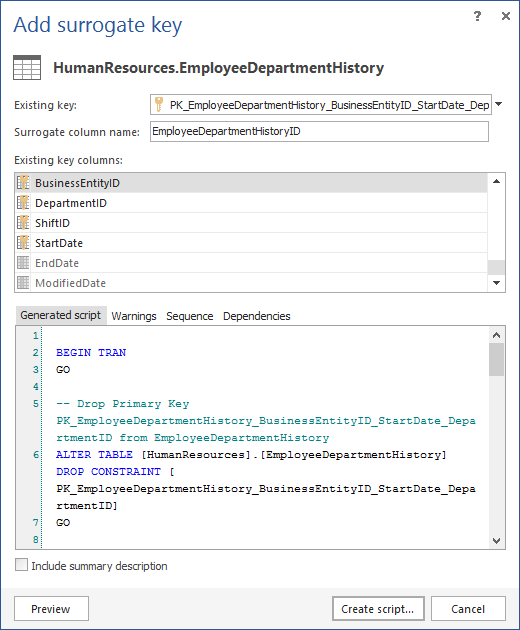Select the EndDate row
The height and width of the screenshot is (630, 520).
click(x=251, y=263)
